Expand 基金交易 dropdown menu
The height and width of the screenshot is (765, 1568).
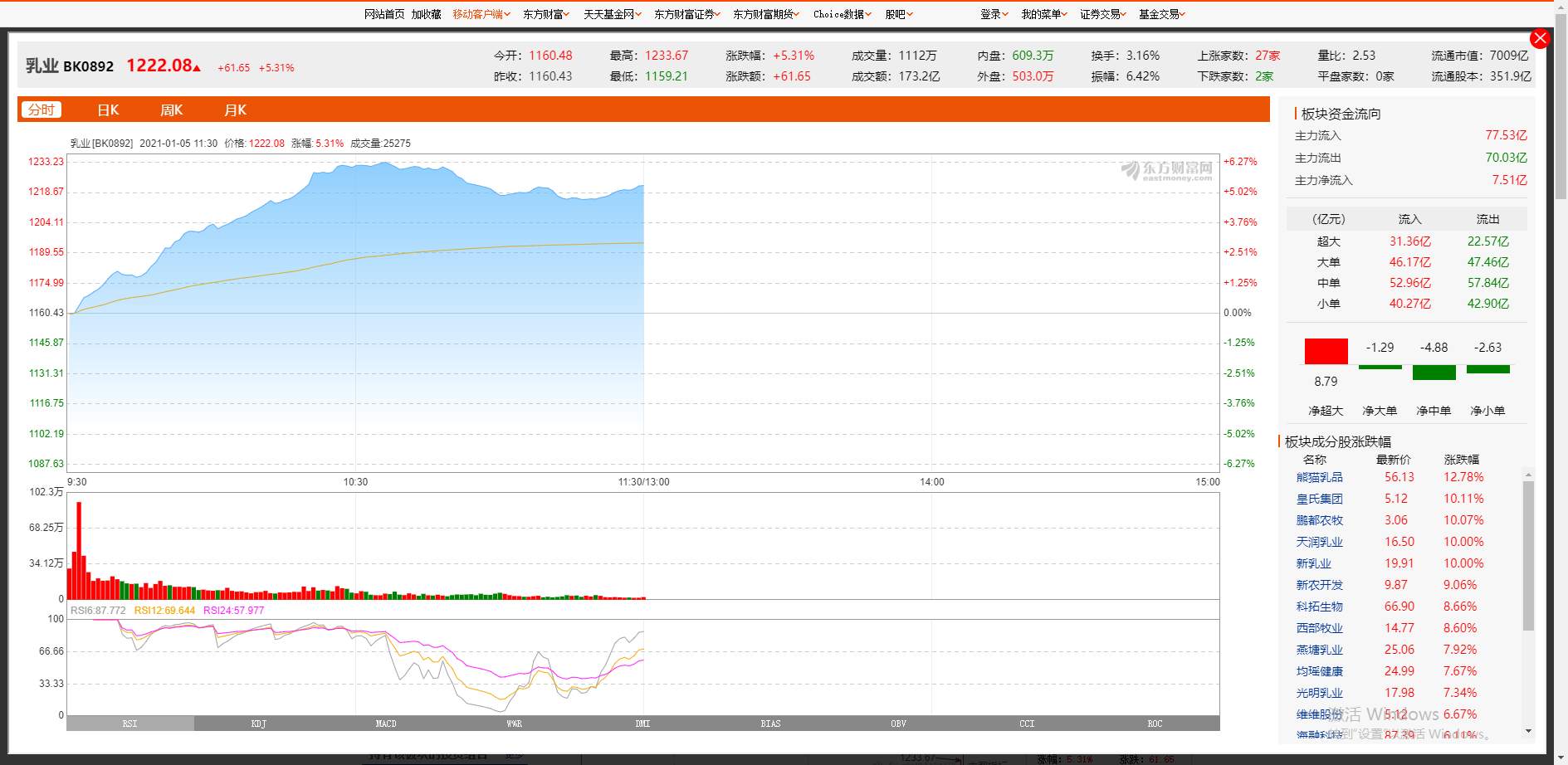[x=1162, y=14]
